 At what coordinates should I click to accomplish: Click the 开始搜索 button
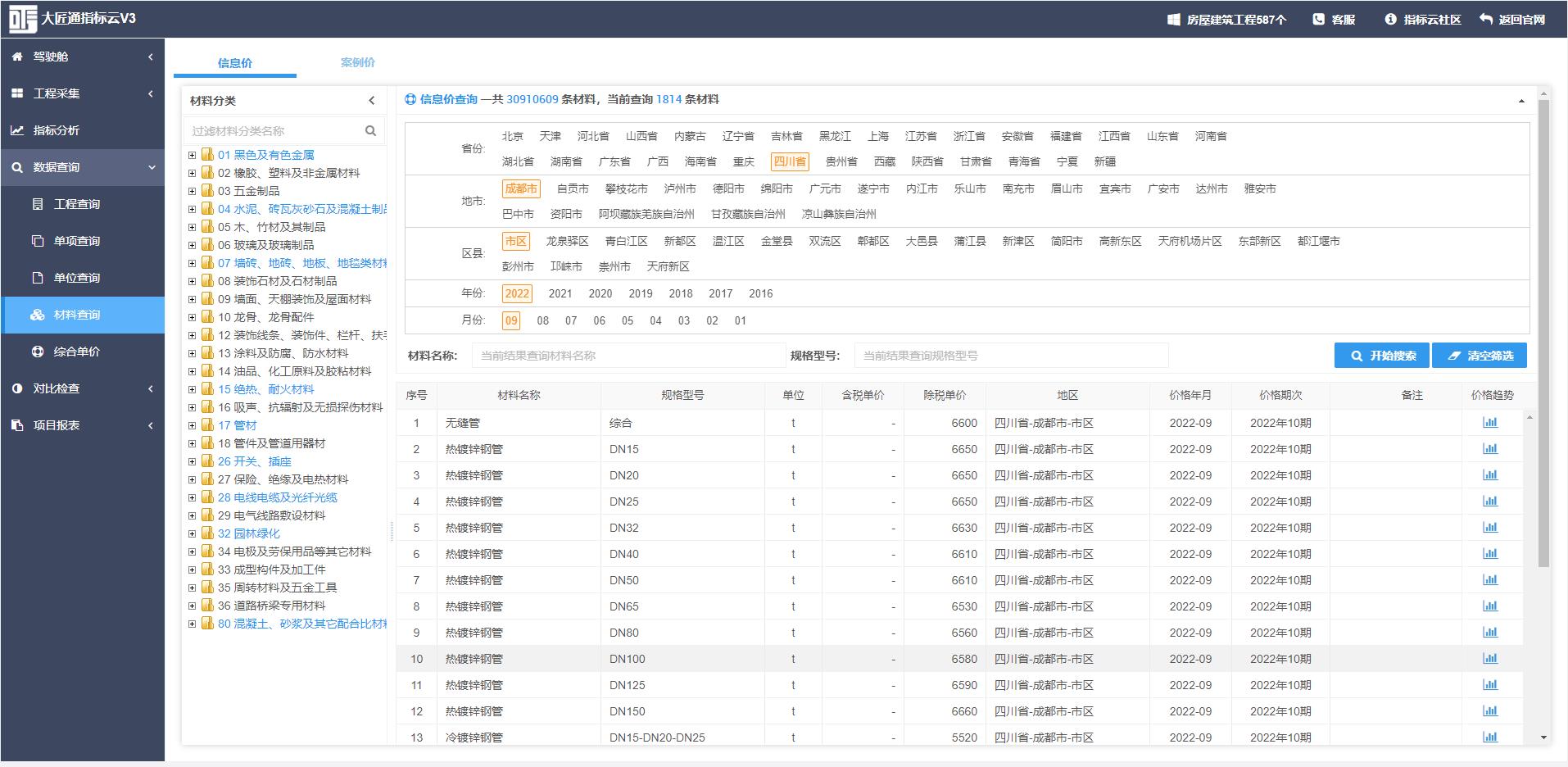click(1381, 356)
